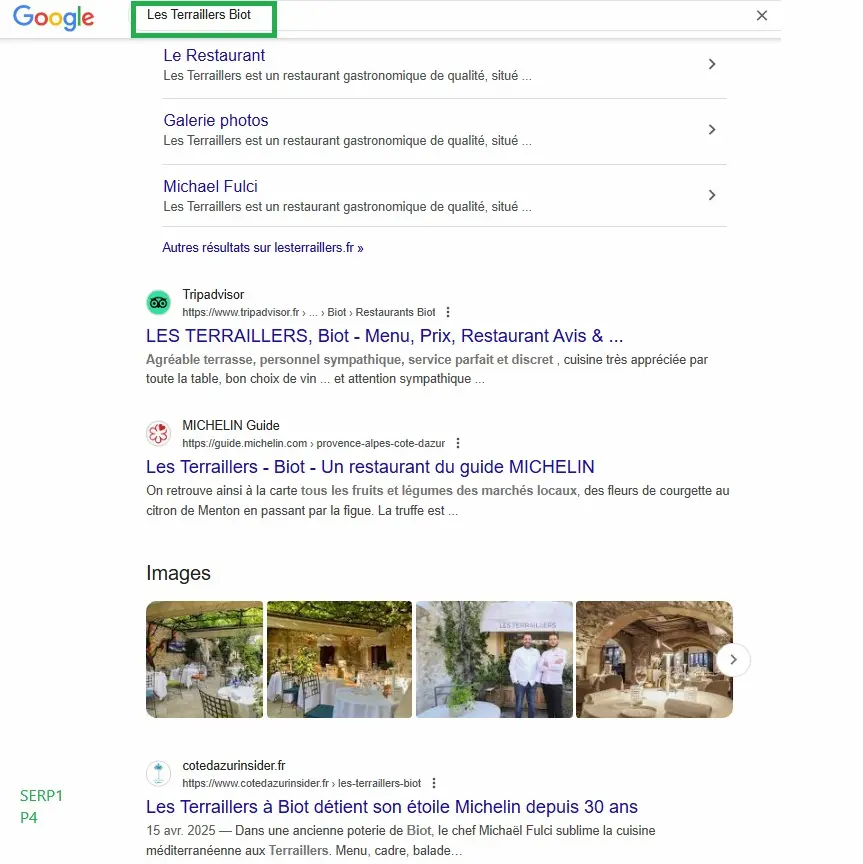Expand the chevron beside Le Restaurant
The height and width of the screenshot is (864, 863).
pyautogui.click(x=712, y=64)
